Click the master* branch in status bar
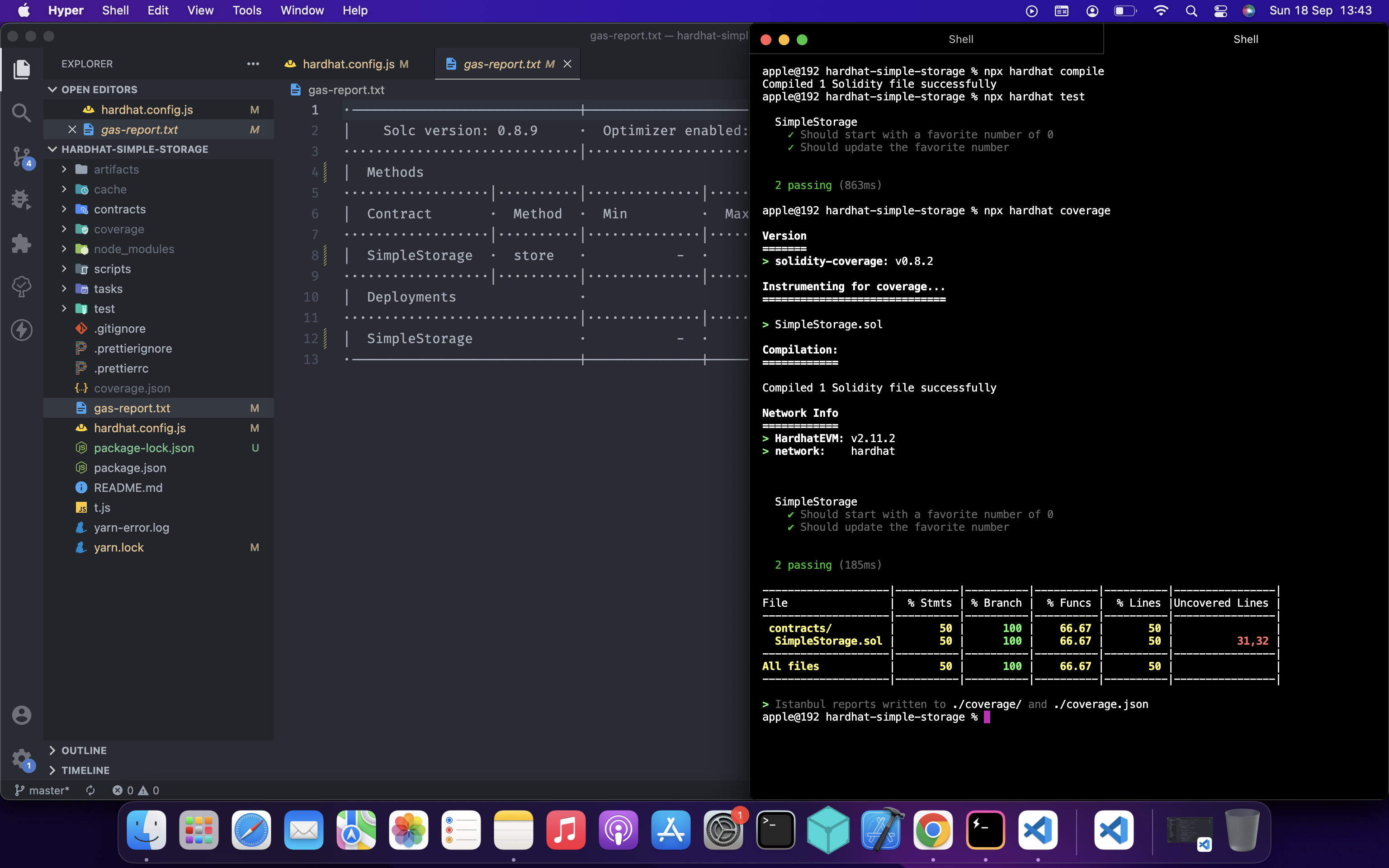 pyautogui.click(x=42, y=791)
